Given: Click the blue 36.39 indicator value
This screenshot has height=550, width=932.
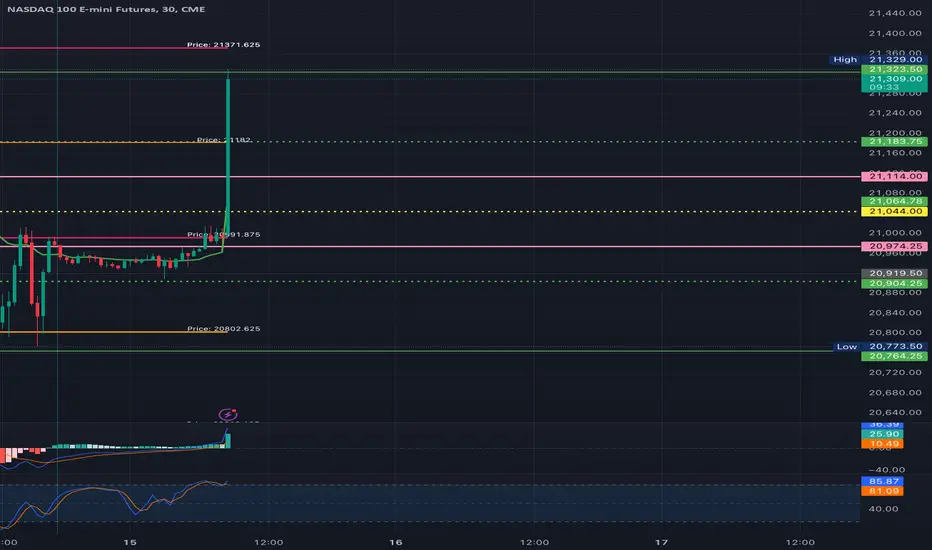Looking at the screenshot, I should click(883, 425).
